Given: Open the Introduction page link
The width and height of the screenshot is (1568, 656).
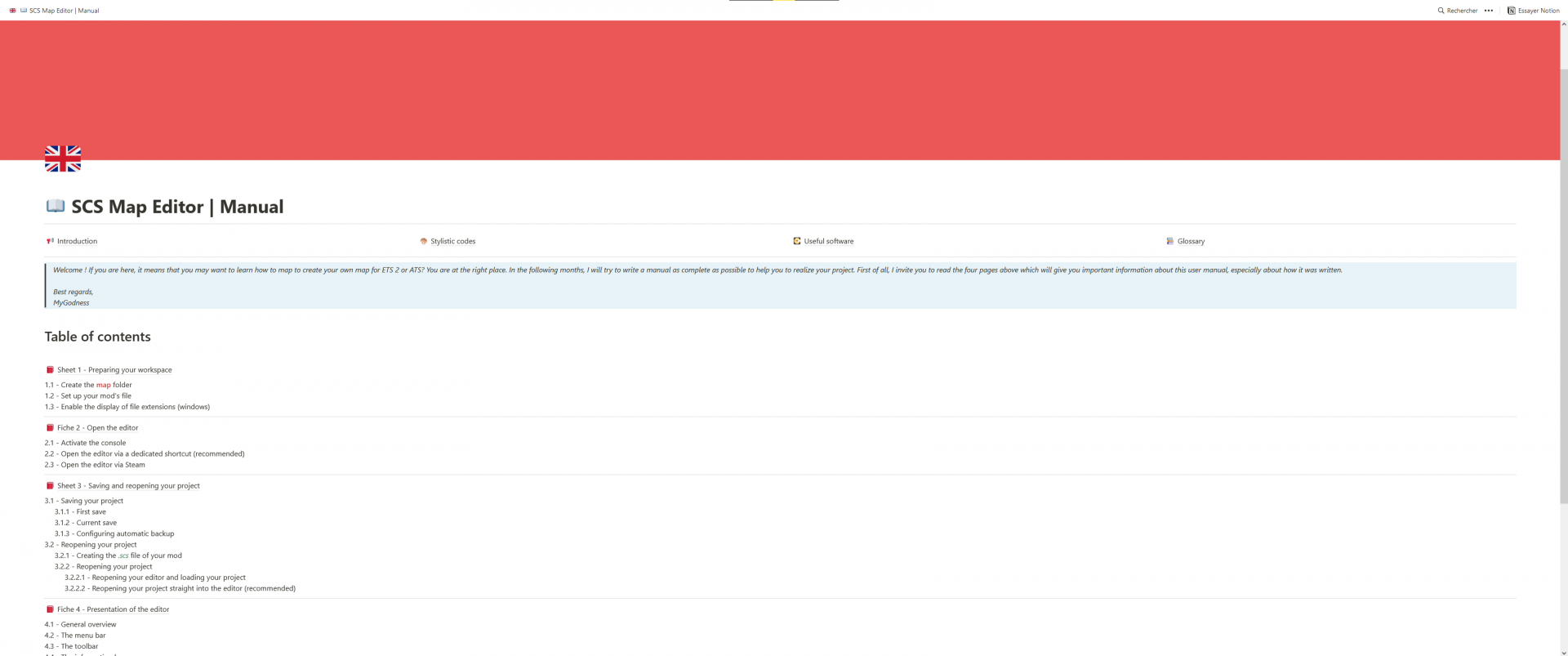Looking at the screenshot, I should click(77, 241).
